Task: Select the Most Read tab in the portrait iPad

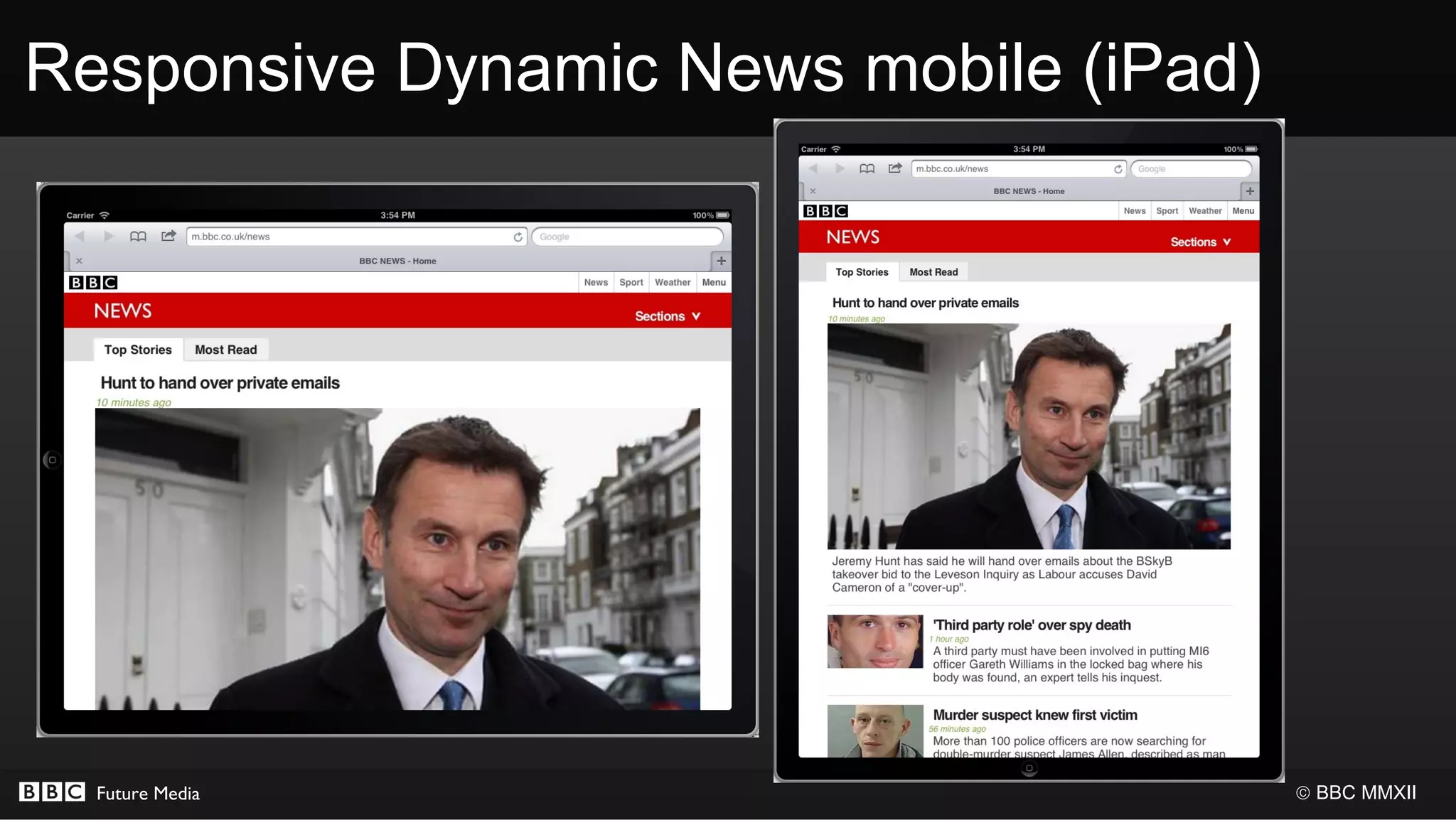Action: coord(933,272)
